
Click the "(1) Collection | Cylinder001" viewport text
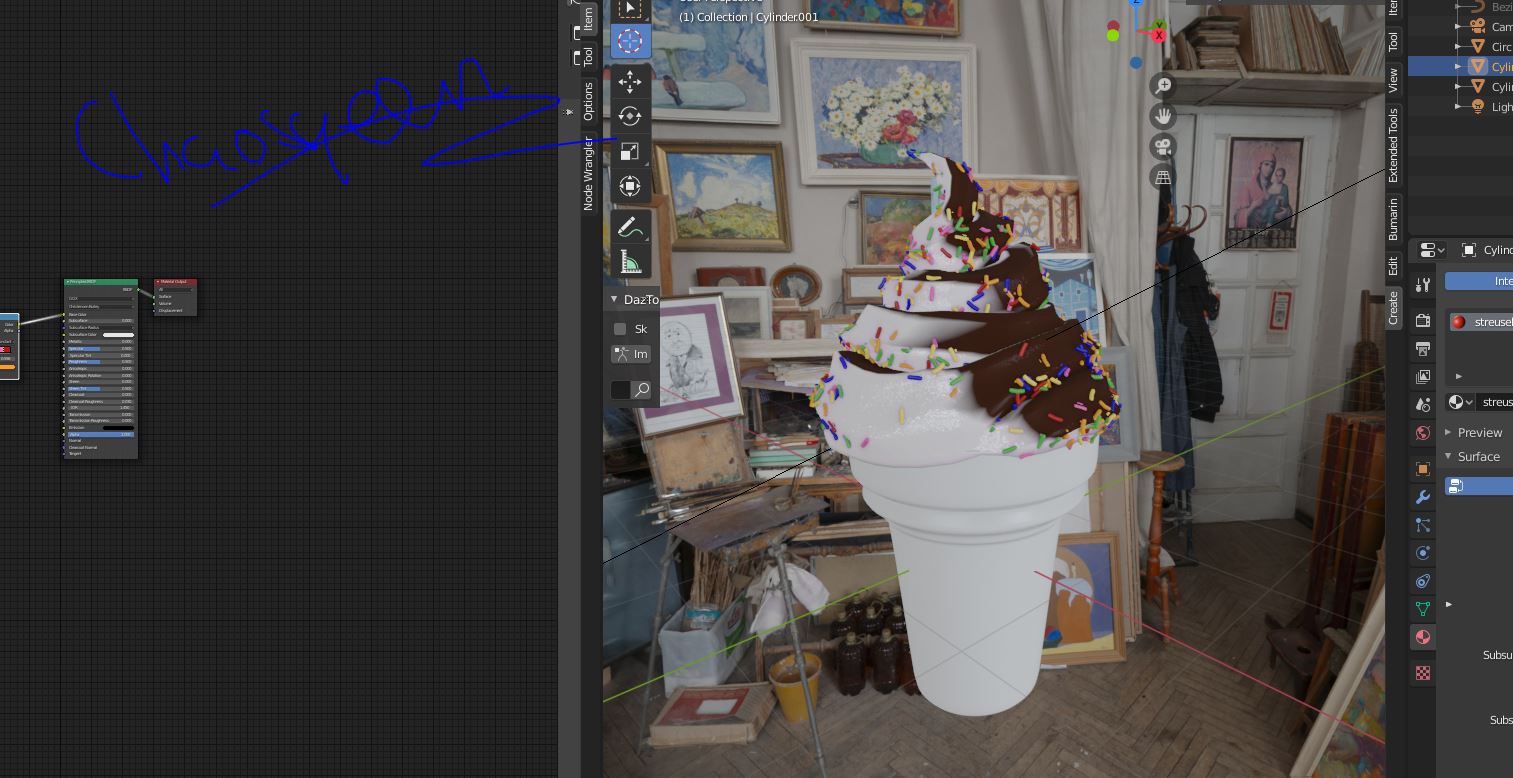click(748, 17)
